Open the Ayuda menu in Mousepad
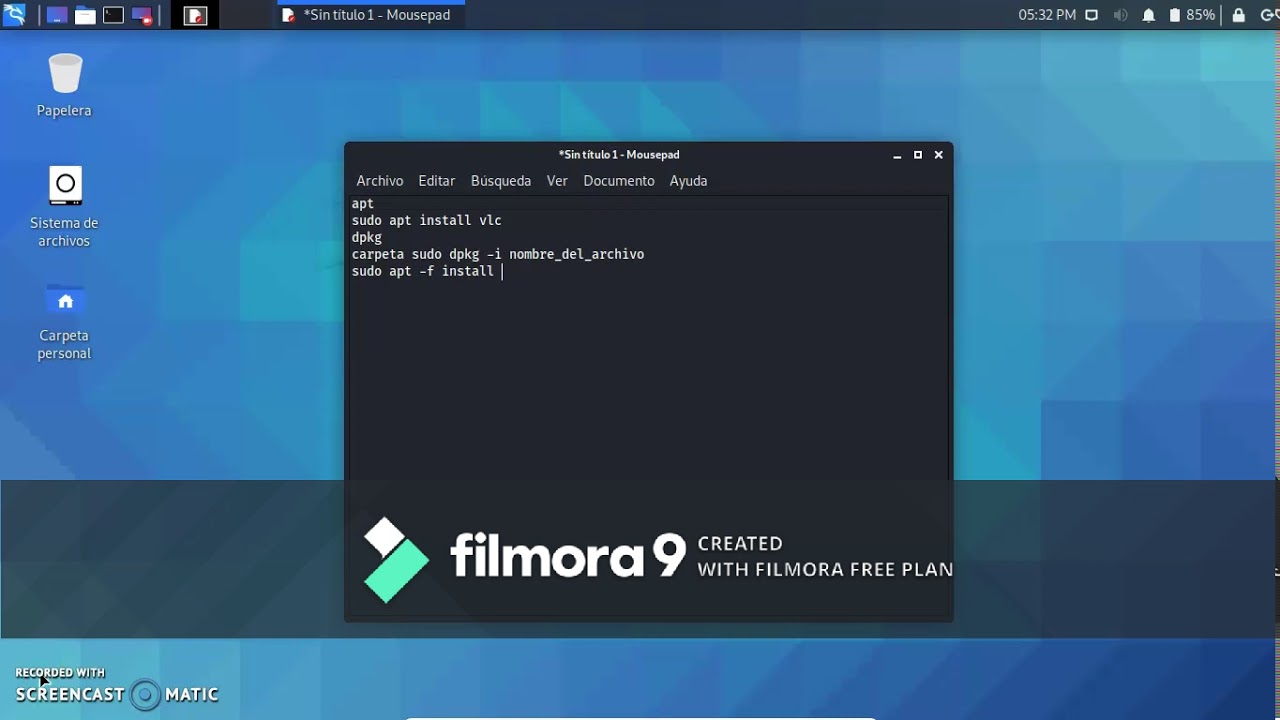 [x=688, y=181]
